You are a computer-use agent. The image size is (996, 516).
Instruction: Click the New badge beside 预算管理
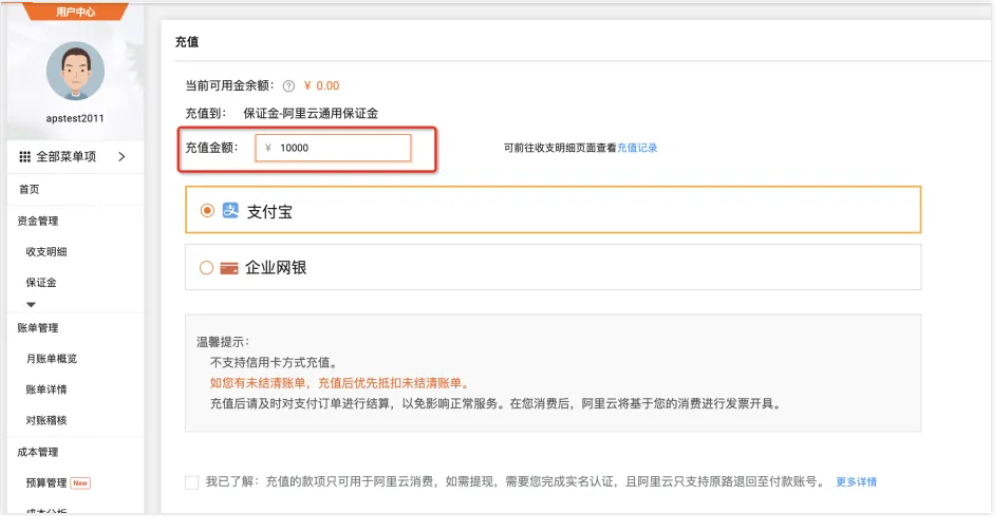point(80,483)
